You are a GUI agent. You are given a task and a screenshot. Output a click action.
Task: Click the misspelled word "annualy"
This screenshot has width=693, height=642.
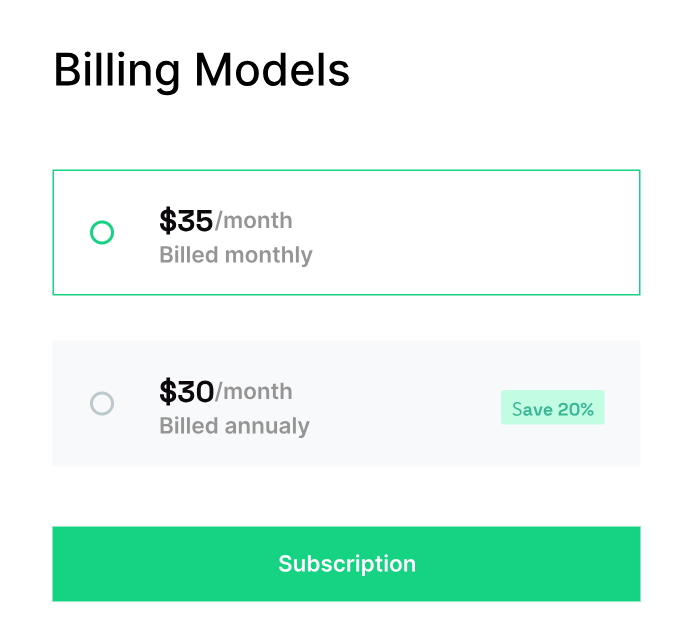[x=267, y=426]
